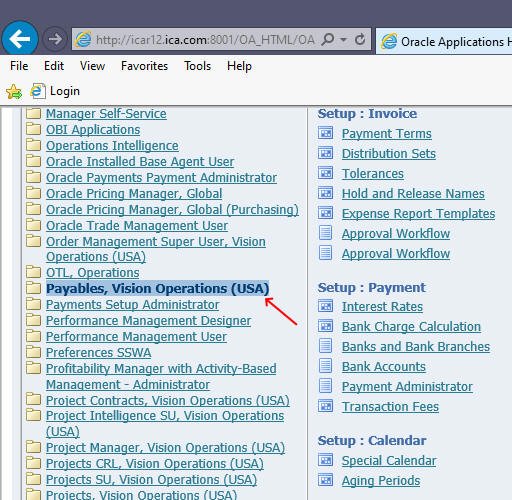The height and width of the screenshot is (500, 512).
Task: Select the Oracle Applications browser tab
Action: click(445, 41)
